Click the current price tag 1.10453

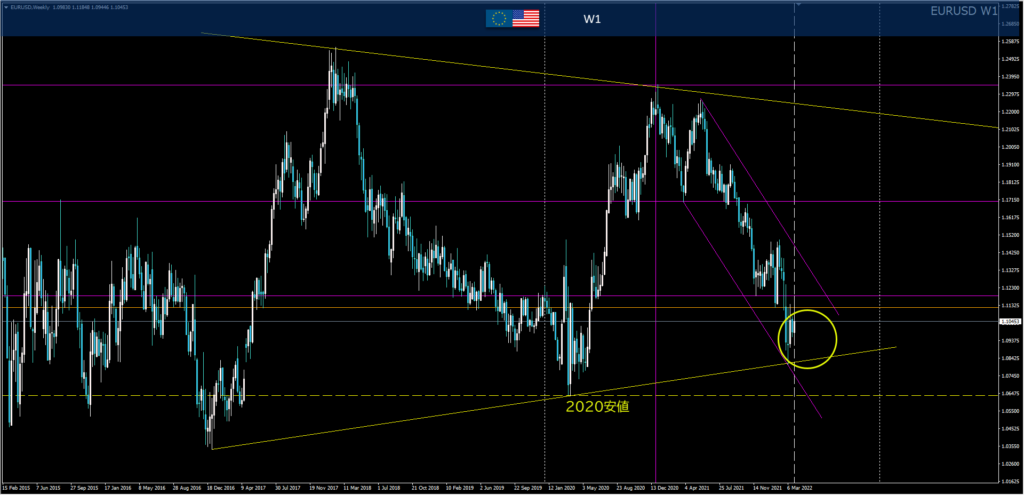tap(1010, 321)
